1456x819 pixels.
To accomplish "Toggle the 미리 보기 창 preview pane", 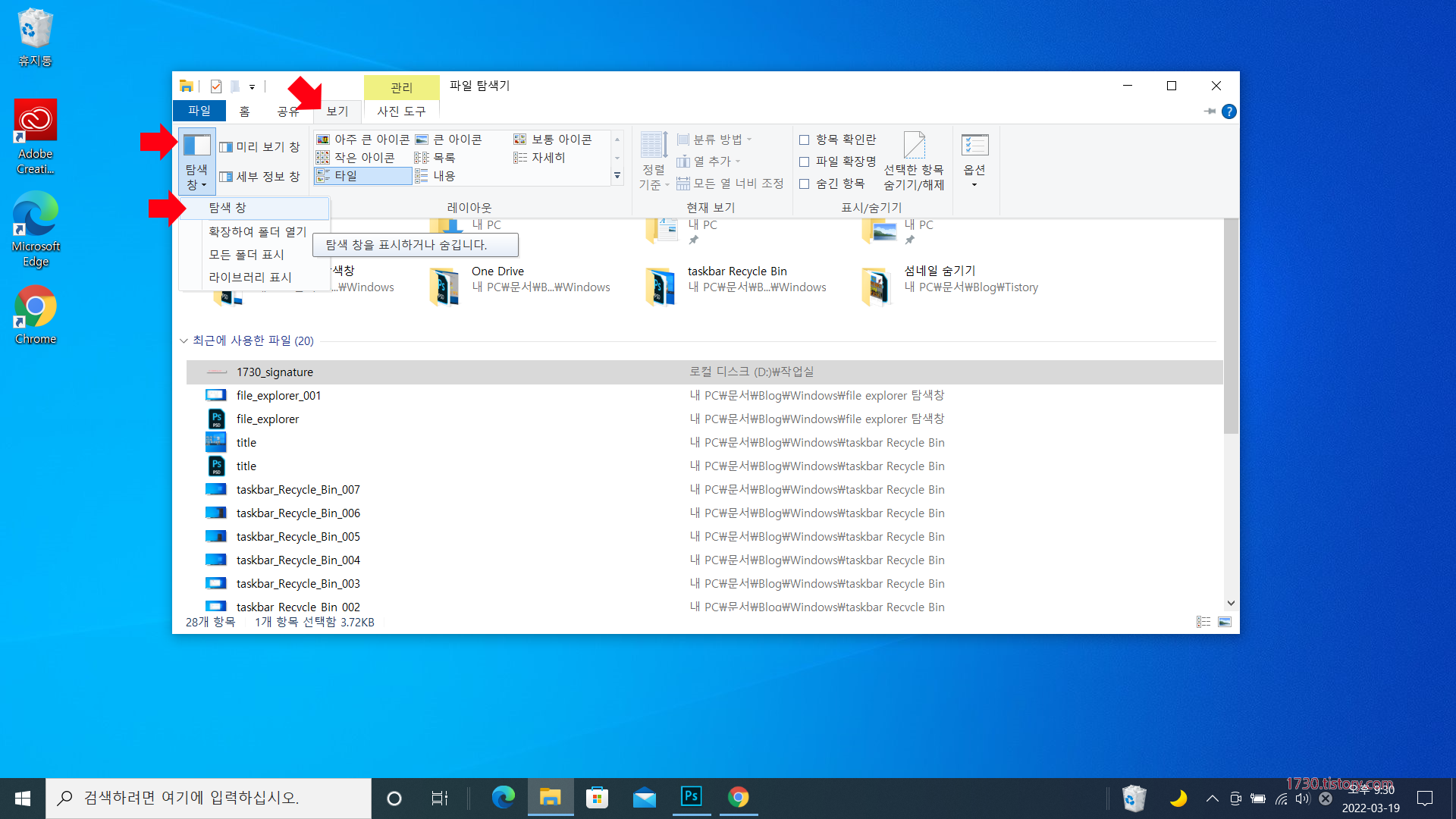I will coord(260,147).
